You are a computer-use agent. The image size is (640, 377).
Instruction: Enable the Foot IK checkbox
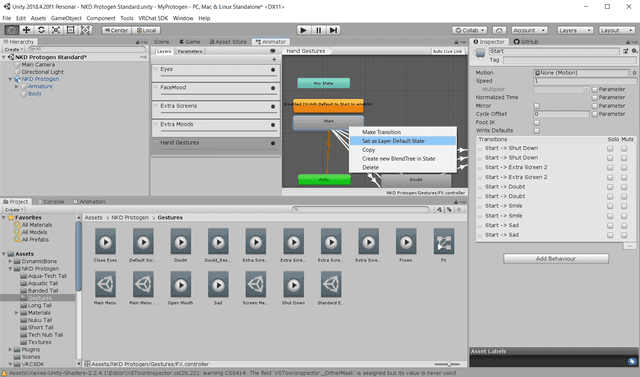coord(537,122)
